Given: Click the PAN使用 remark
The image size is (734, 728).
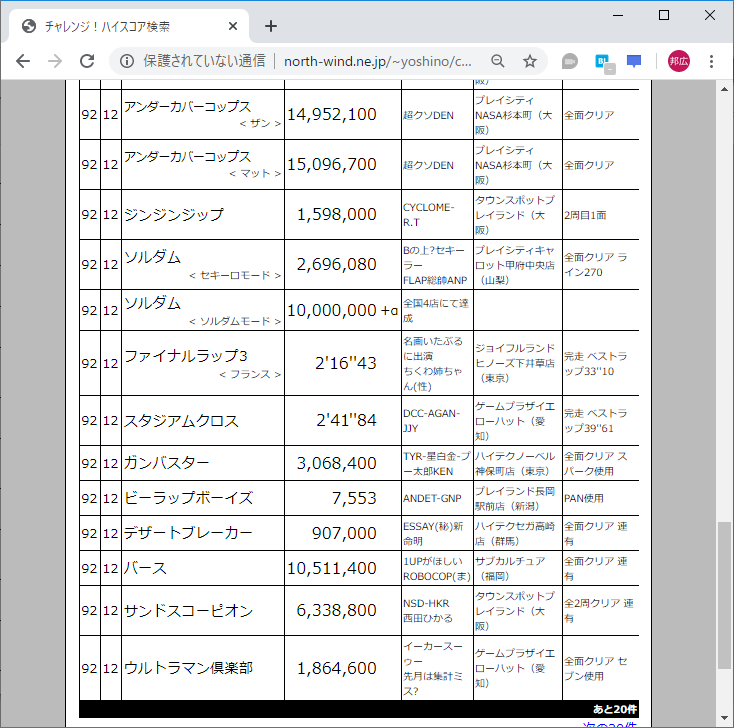Looking at the screenshot, I should 583,499.
